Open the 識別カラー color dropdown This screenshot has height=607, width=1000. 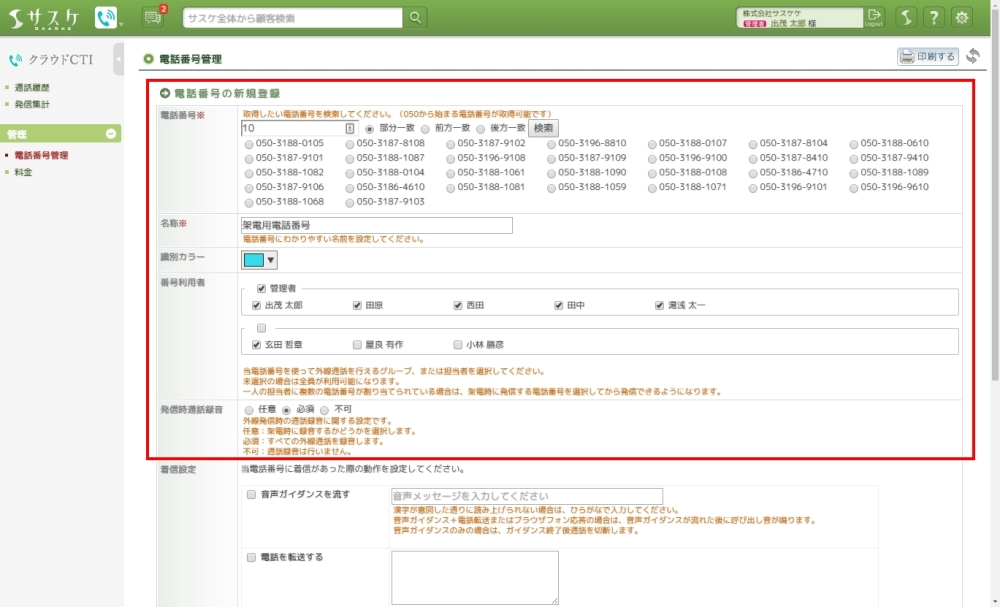pos(259,261)
